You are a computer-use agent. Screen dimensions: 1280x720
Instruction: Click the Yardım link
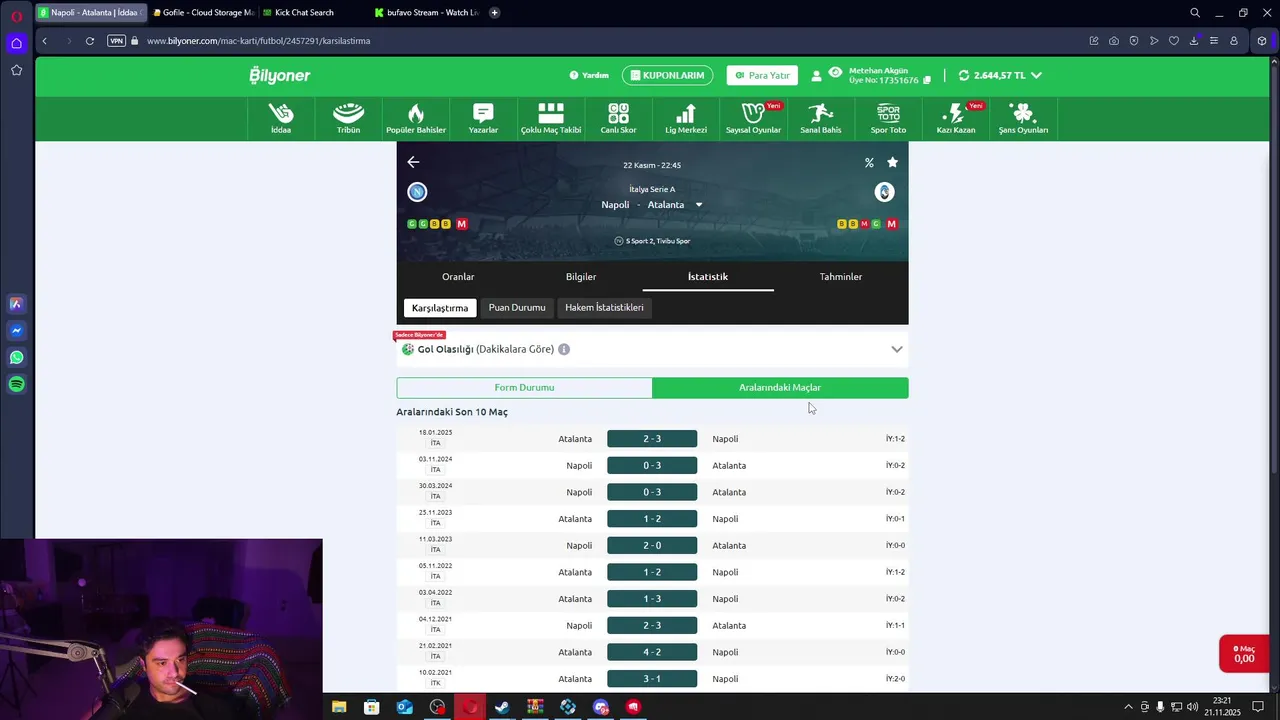589,75
